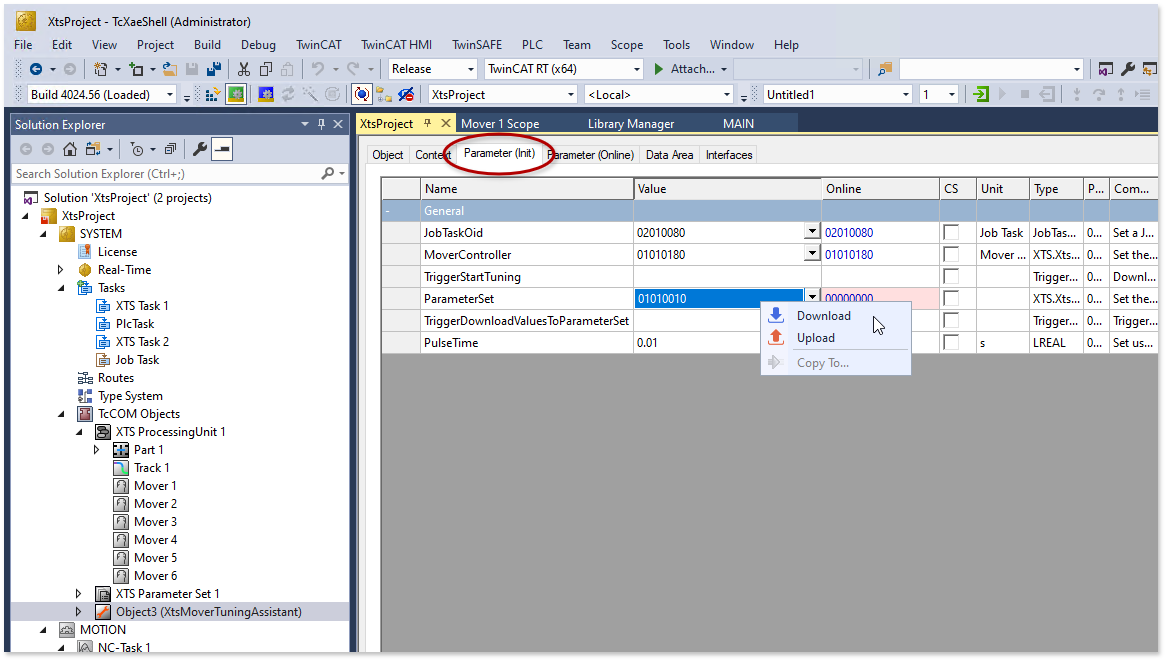The height and width of the screenshot is (660, 1166).
Task: Collapse the TcCOM Objects tree node
Action: click(62, 414)
